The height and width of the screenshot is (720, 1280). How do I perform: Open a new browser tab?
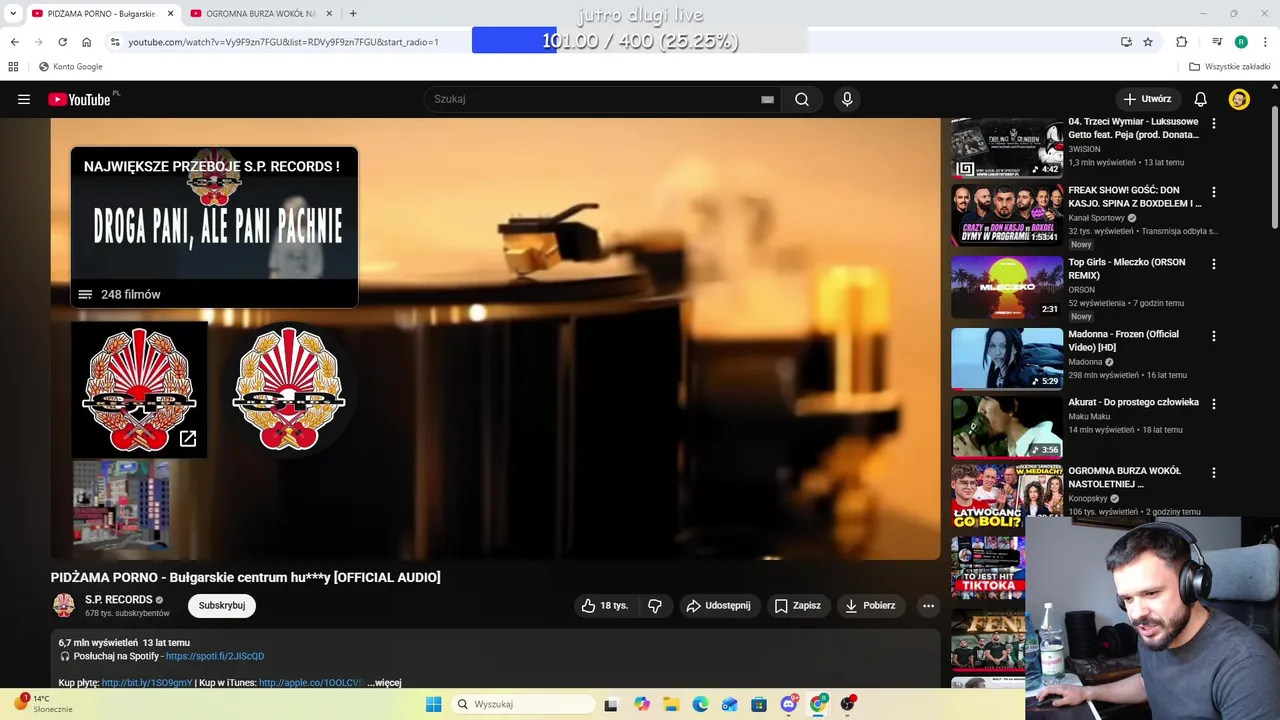pyautogui.click(x=353, y=13)
